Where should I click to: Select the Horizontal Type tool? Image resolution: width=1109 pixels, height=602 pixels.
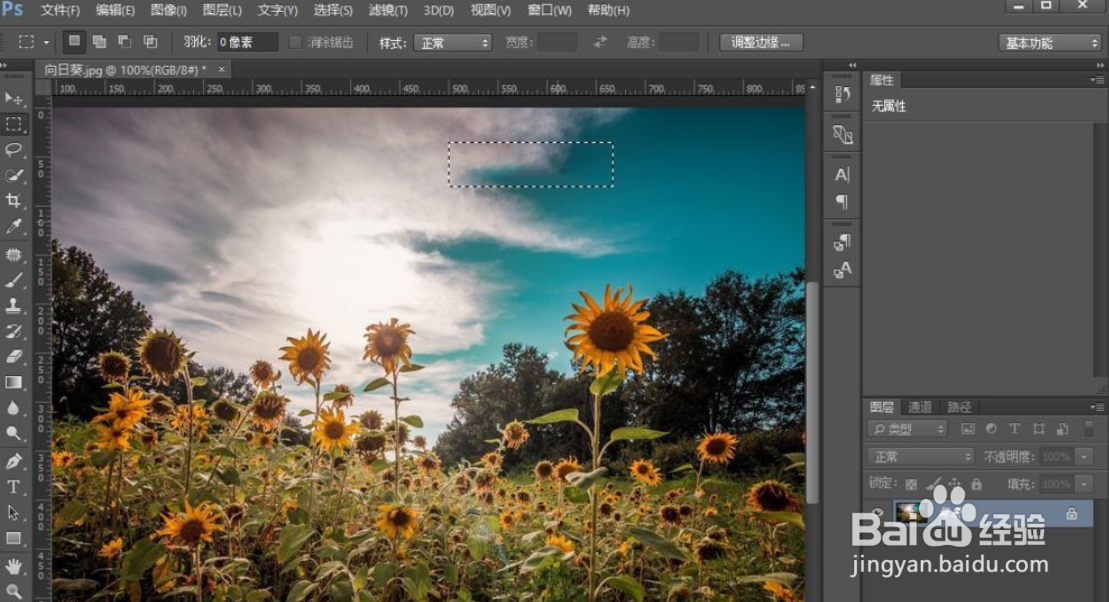[x=13, y=487]
